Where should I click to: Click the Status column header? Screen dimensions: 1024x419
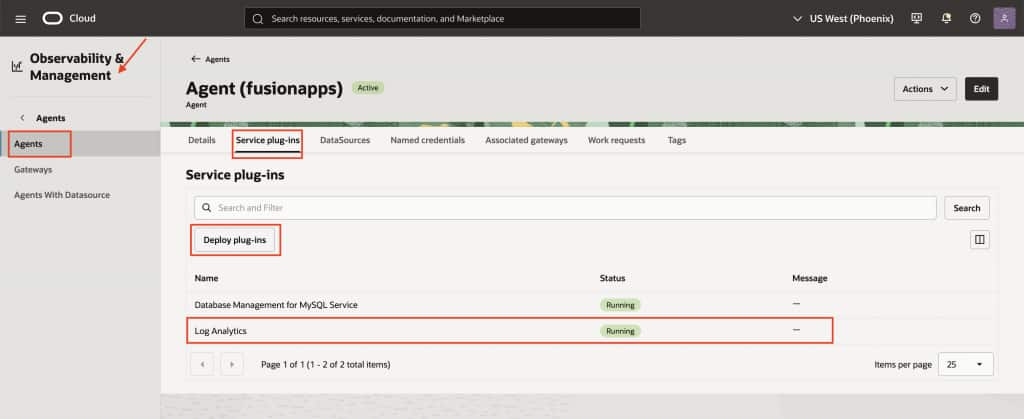[613, 278]
